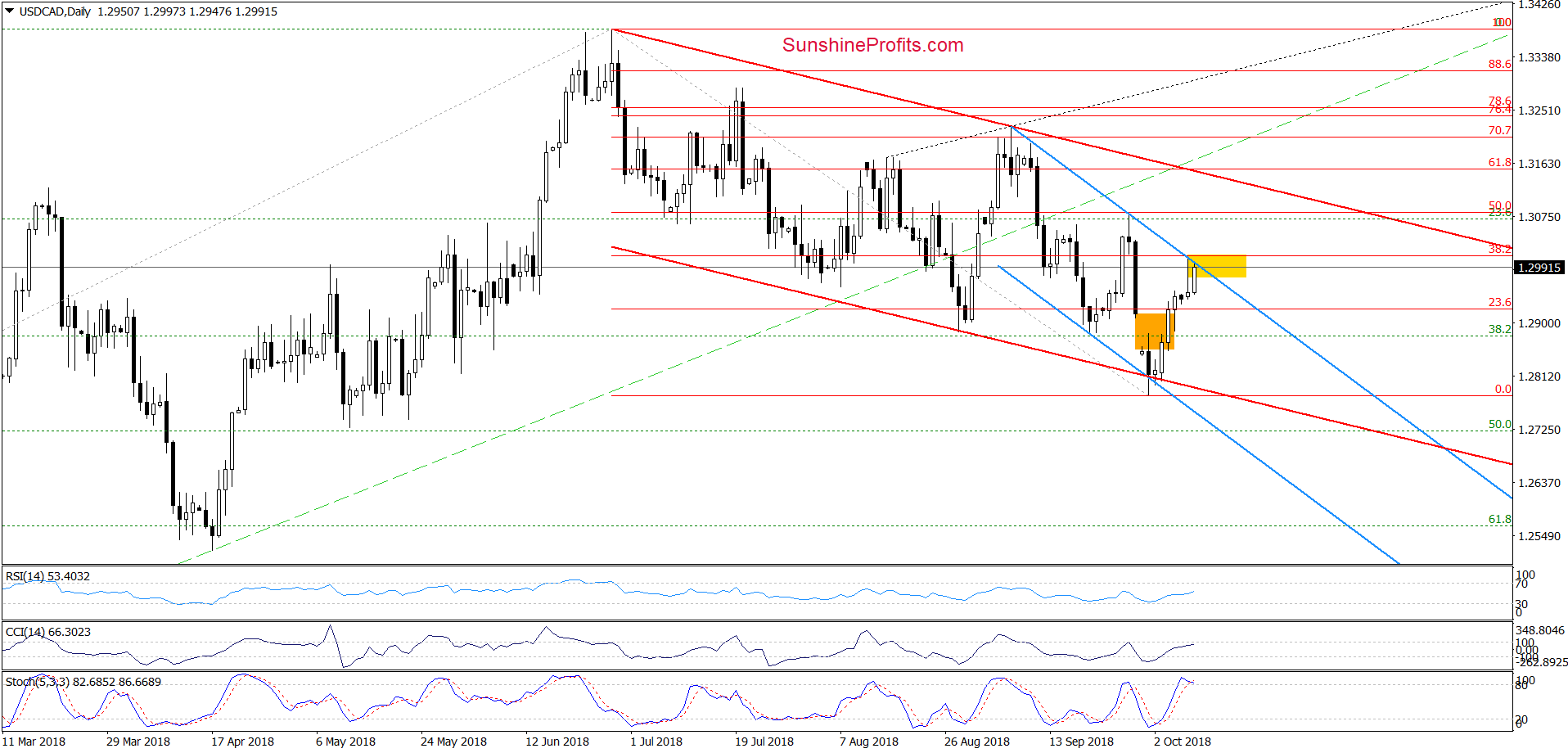Click the 1.30750 price axis label

point(1539,217)
